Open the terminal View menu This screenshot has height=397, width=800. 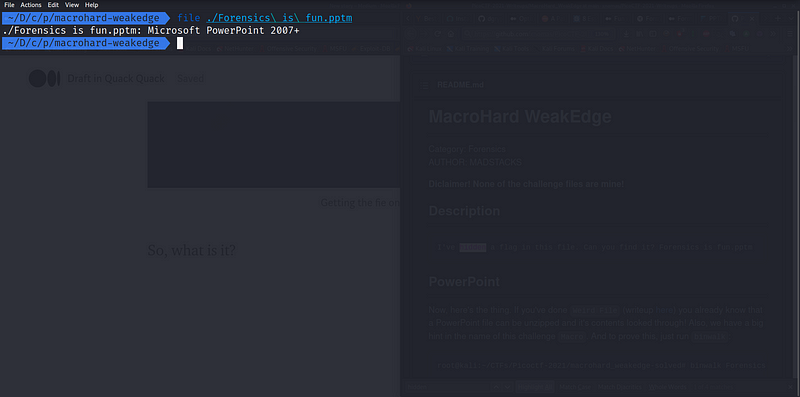click(x=72, y=5)
